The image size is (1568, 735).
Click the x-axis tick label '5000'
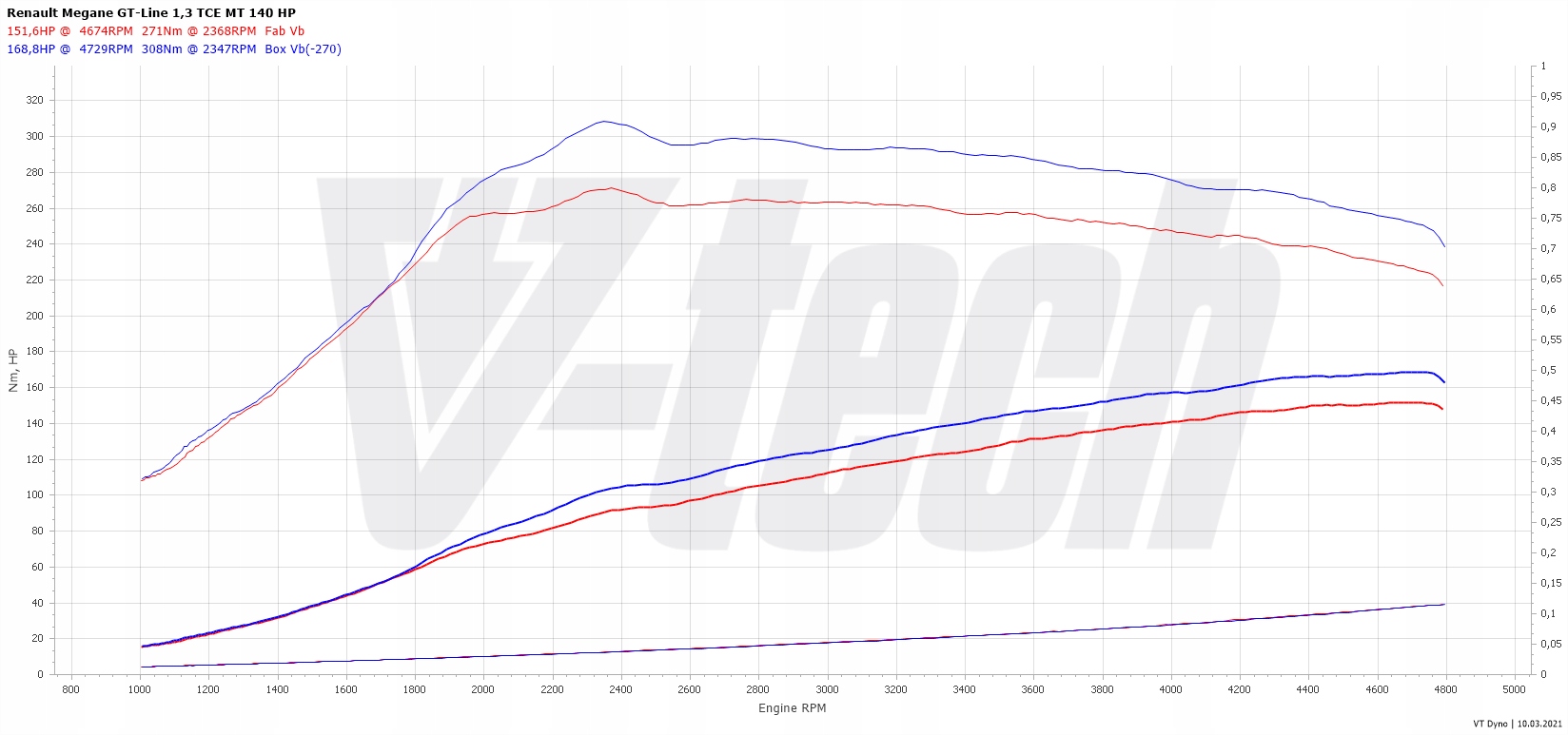click(1515, 690)
